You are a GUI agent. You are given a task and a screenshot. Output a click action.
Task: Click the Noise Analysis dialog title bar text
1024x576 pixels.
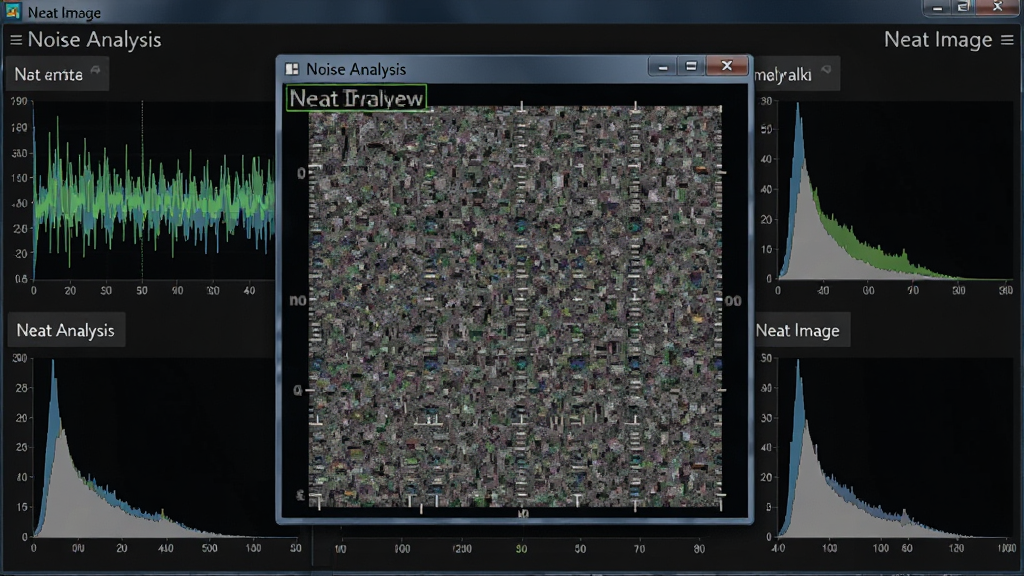tap(356, 69)
